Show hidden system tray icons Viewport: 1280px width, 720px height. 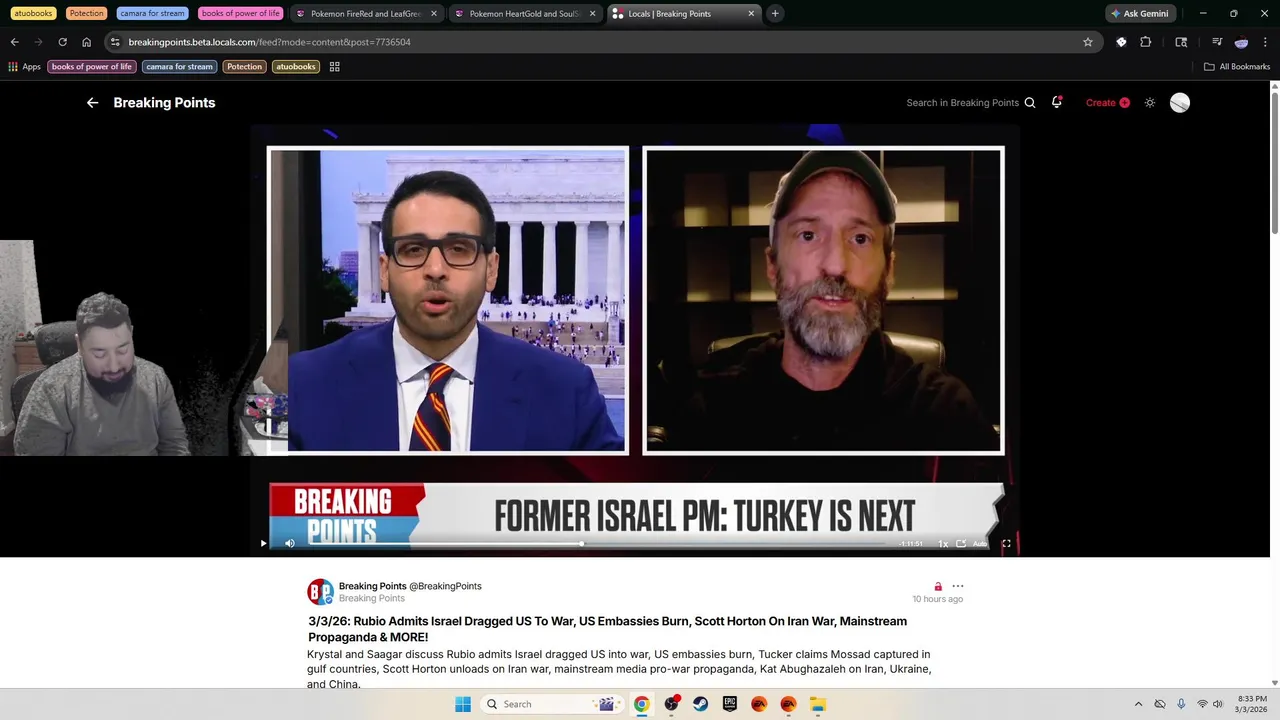coord(1138,704)
